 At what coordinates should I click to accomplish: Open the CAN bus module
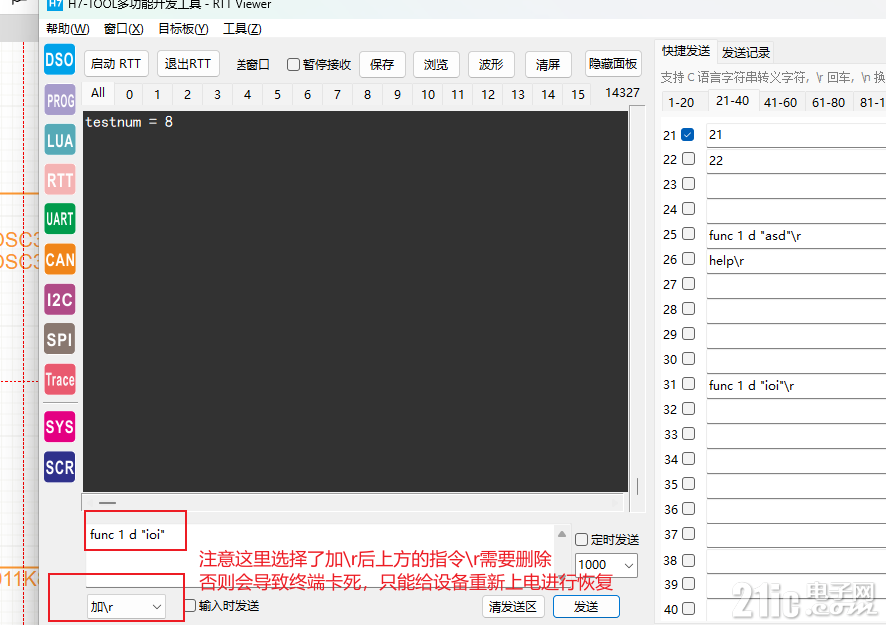pyautogui.click(x=60, y=259)
